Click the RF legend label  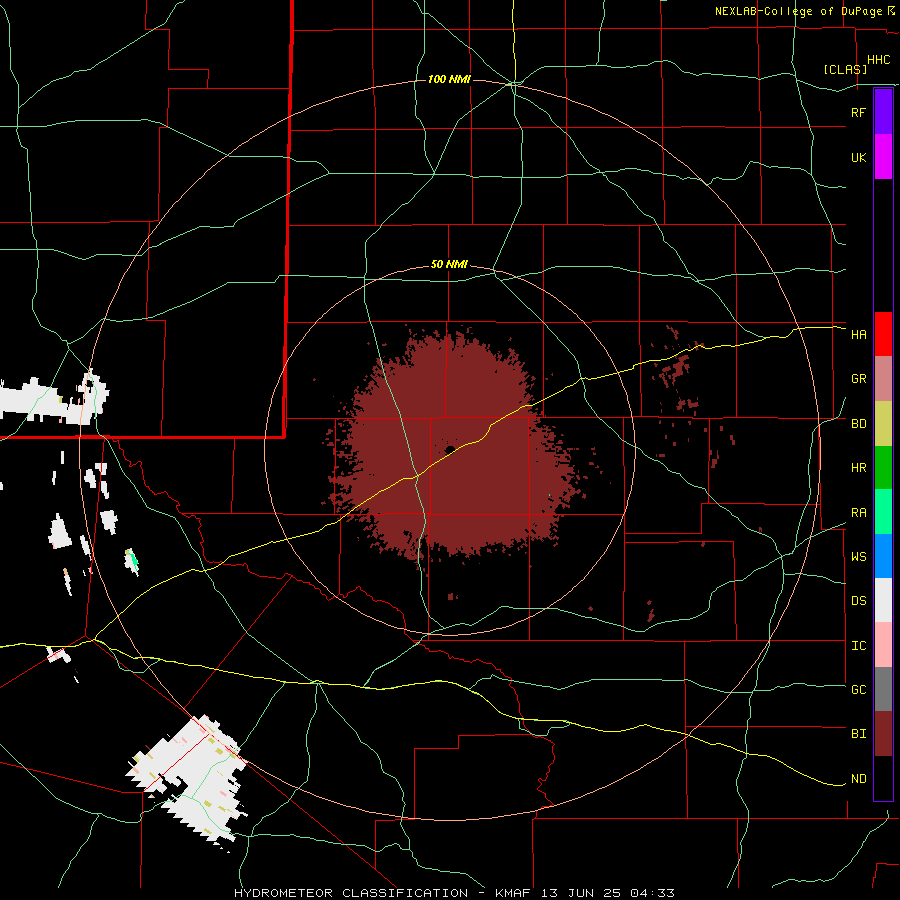(858, 112)
